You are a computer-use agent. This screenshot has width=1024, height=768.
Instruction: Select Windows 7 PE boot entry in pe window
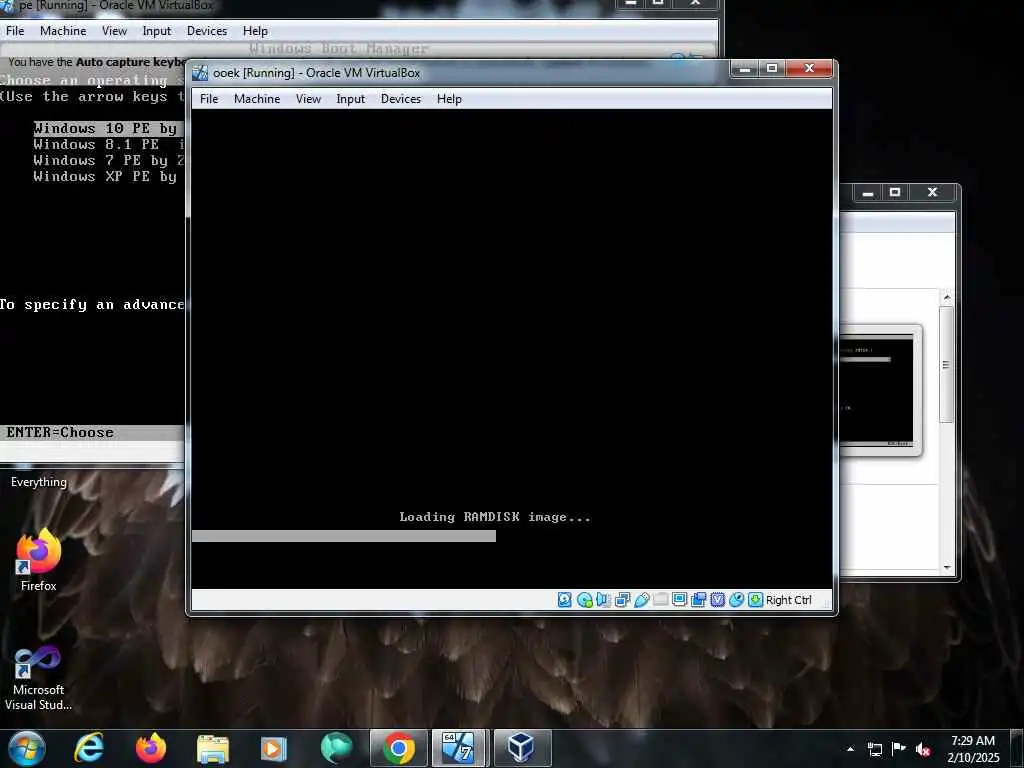point(108,160)
